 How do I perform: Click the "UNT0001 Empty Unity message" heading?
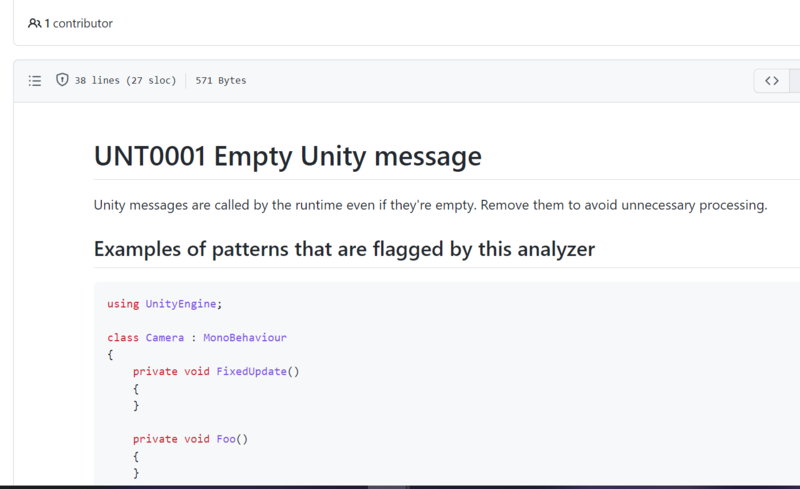pyautogui.click(x=288, y=156)
